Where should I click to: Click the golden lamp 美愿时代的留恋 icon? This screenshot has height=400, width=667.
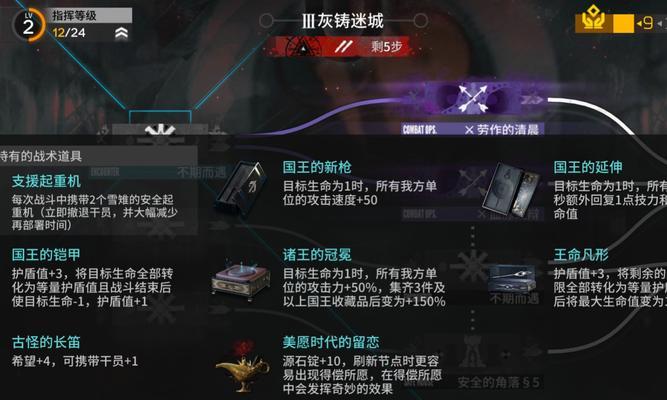[x=242, y=368]
